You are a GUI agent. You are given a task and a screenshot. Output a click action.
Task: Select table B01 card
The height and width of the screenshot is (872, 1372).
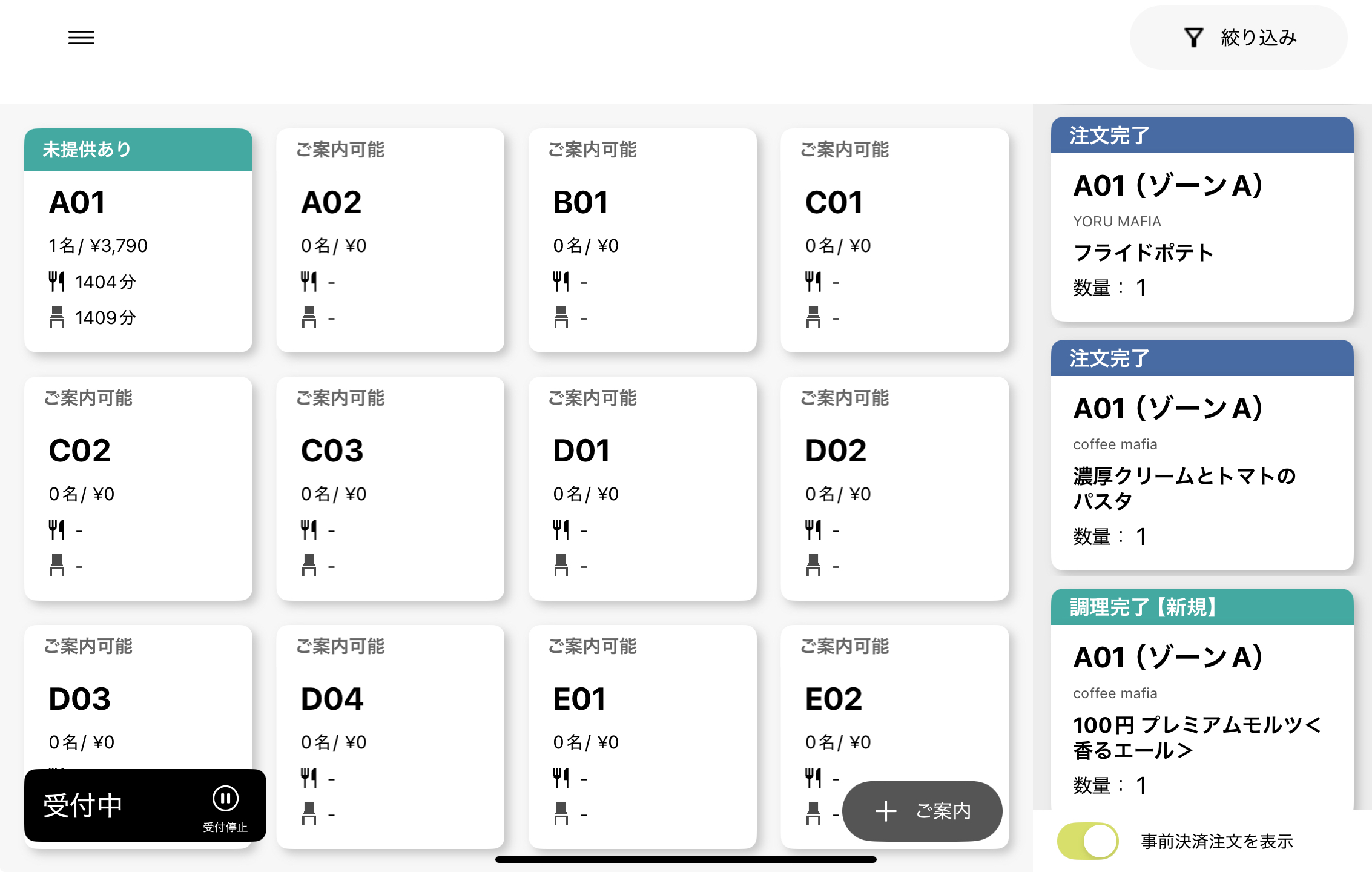(642, 240)
